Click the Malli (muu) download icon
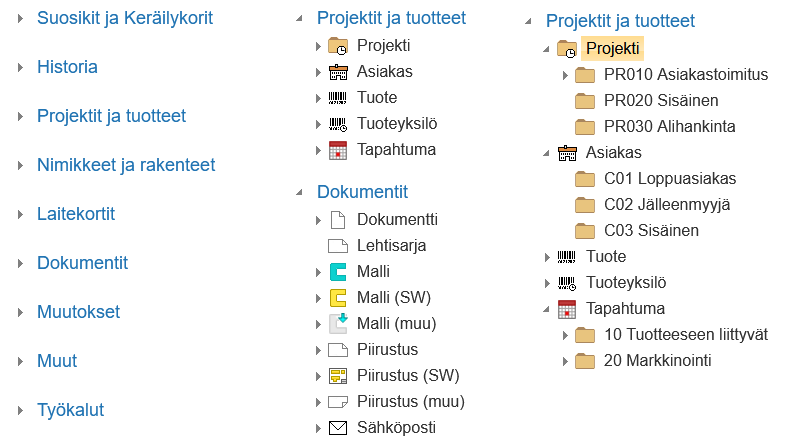Screen dimensions: 800x447 click(x=337, y=324)
